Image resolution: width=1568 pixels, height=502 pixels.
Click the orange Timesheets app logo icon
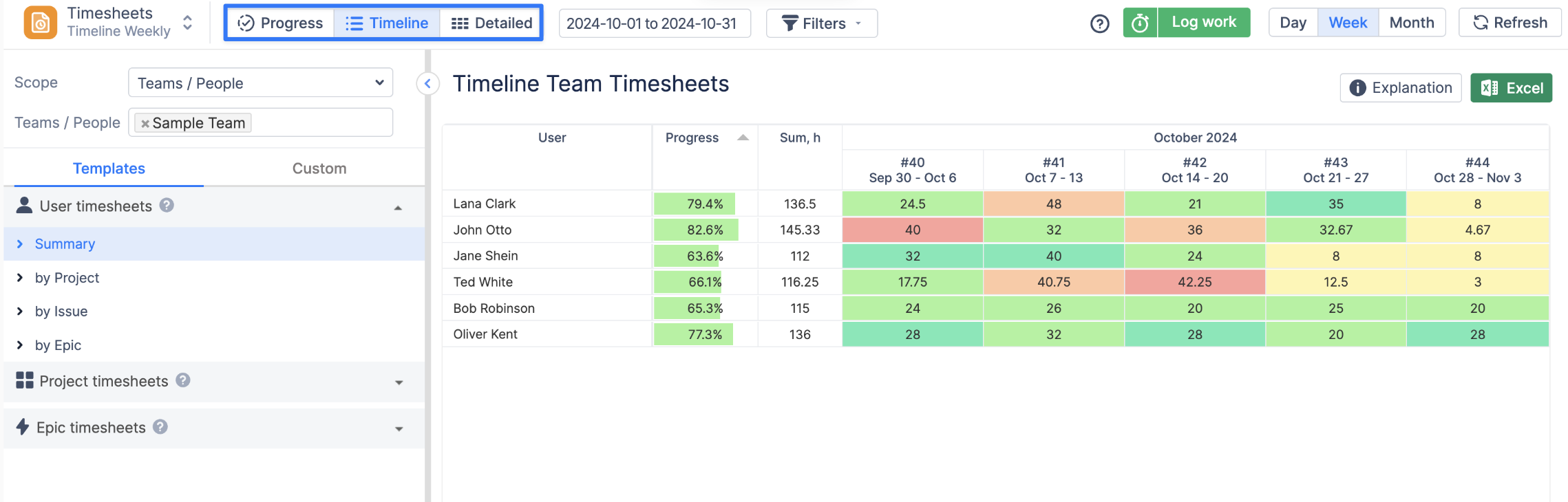[x=41, y=23]
